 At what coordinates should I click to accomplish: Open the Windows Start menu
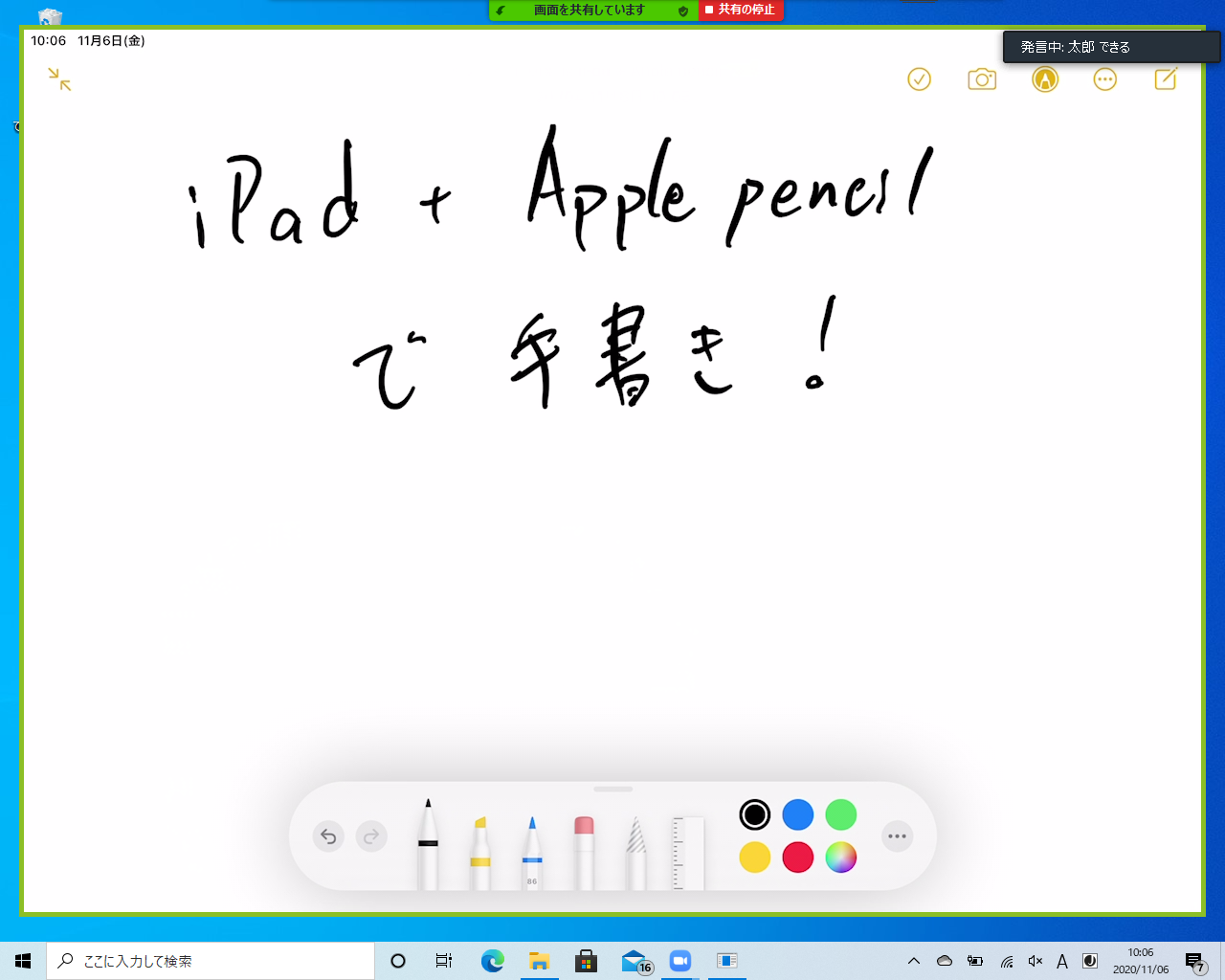(23, 961)
